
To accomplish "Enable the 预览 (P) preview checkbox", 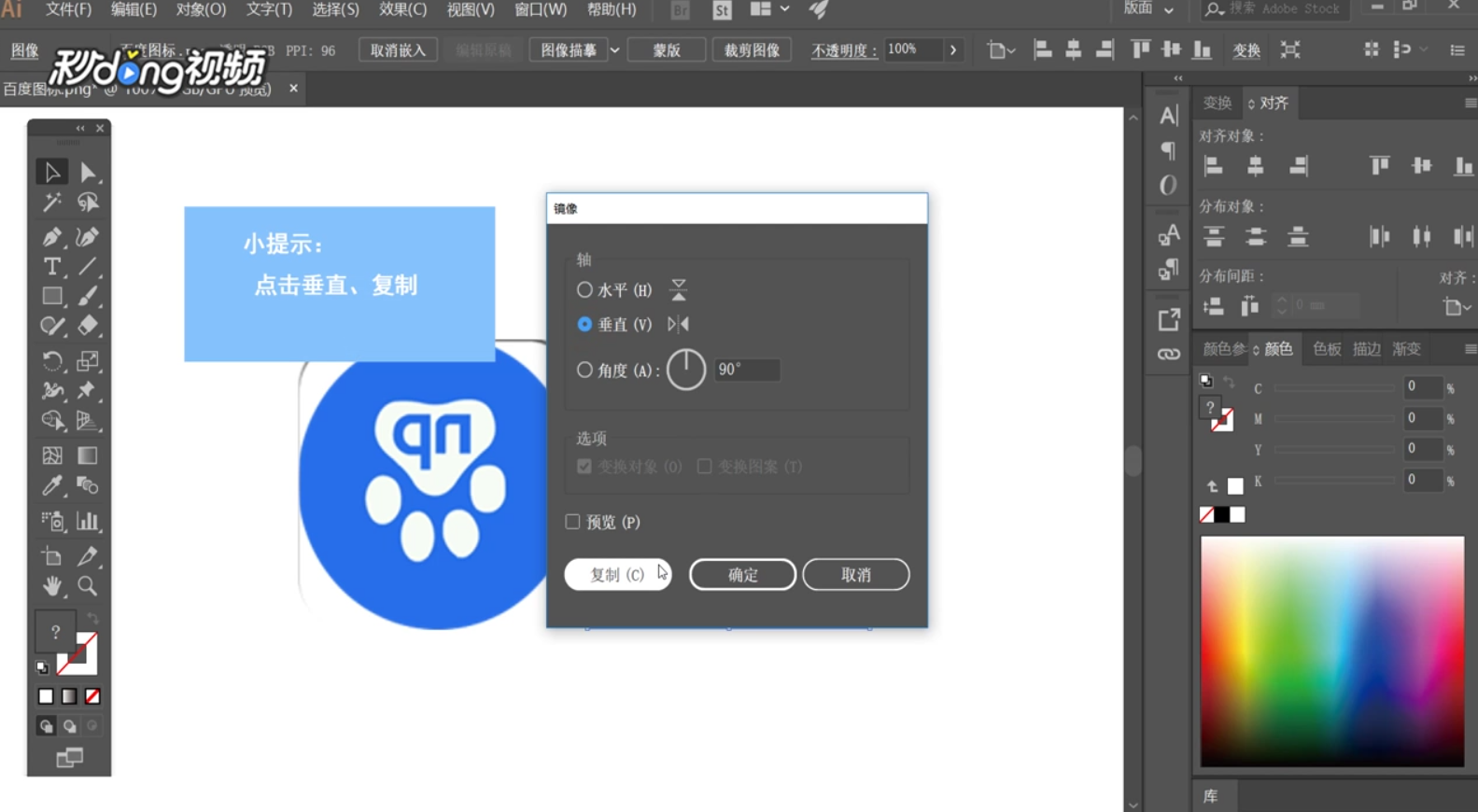I will coord(572,522).
